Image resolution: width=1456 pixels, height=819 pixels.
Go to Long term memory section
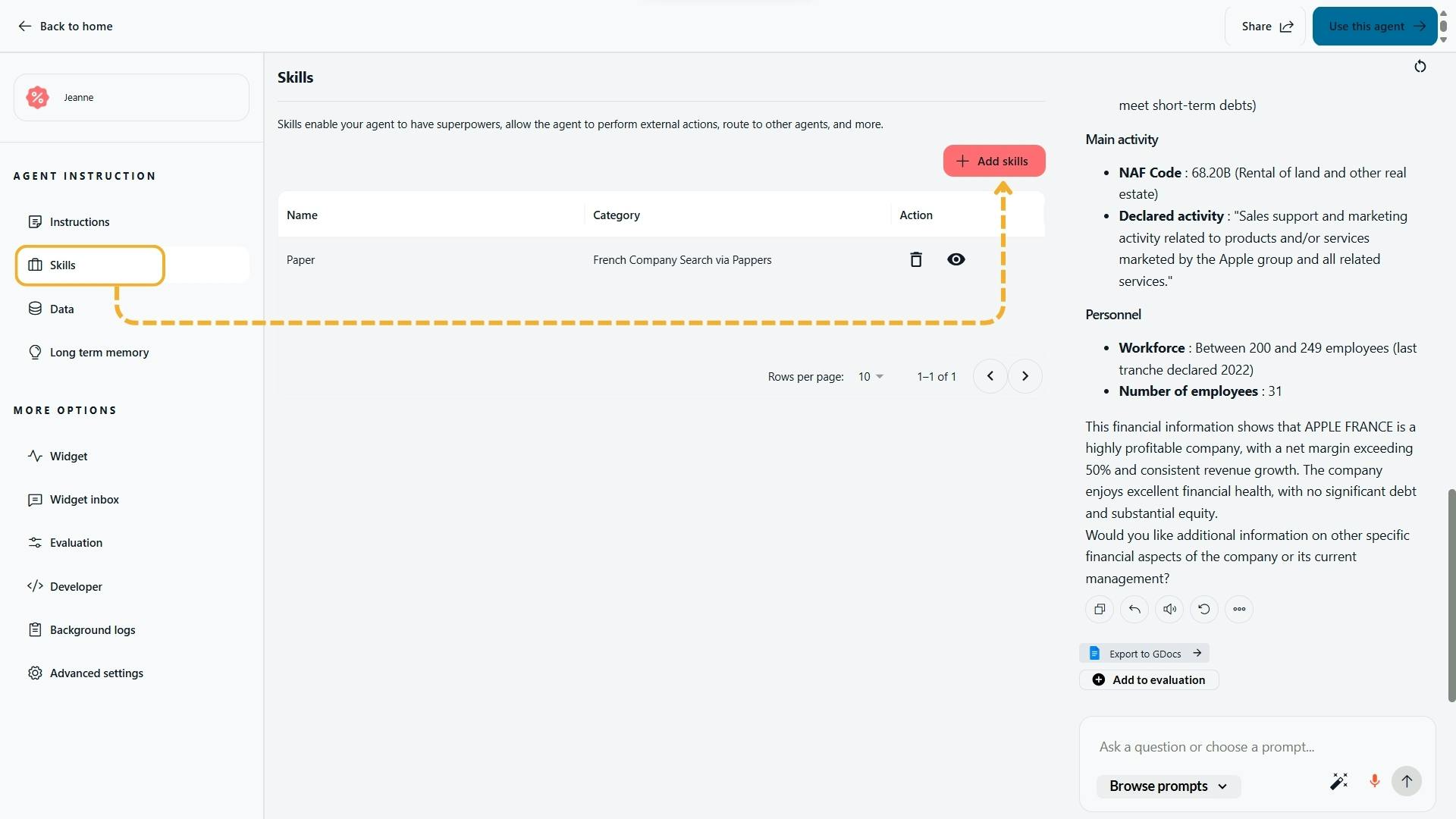(99, 353)
